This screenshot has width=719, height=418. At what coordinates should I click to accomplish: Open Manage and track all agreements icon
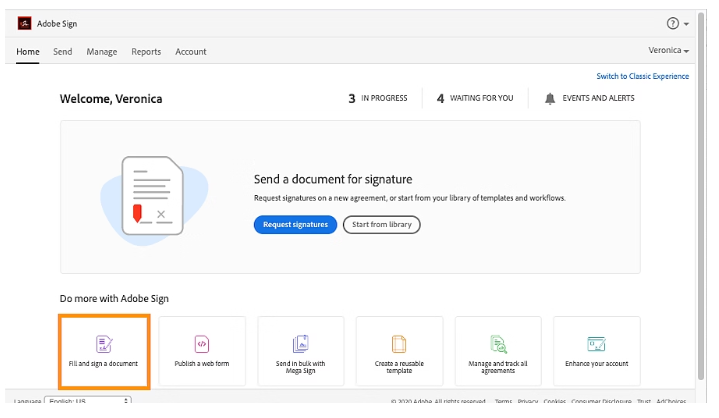[498, 343]
